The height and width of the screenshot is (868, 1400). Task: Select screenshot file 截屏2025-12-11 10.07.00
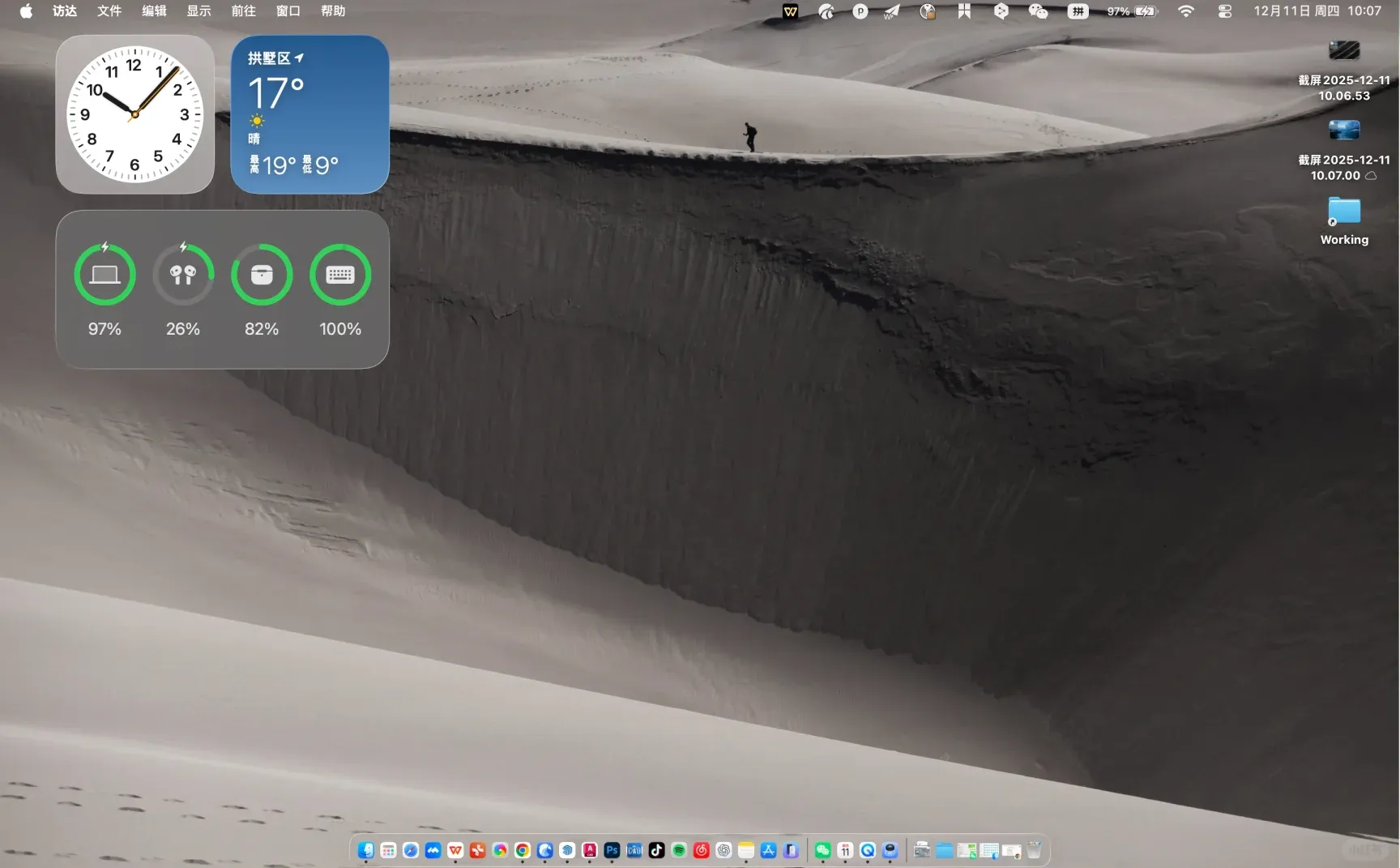(x=1344, y=151)
